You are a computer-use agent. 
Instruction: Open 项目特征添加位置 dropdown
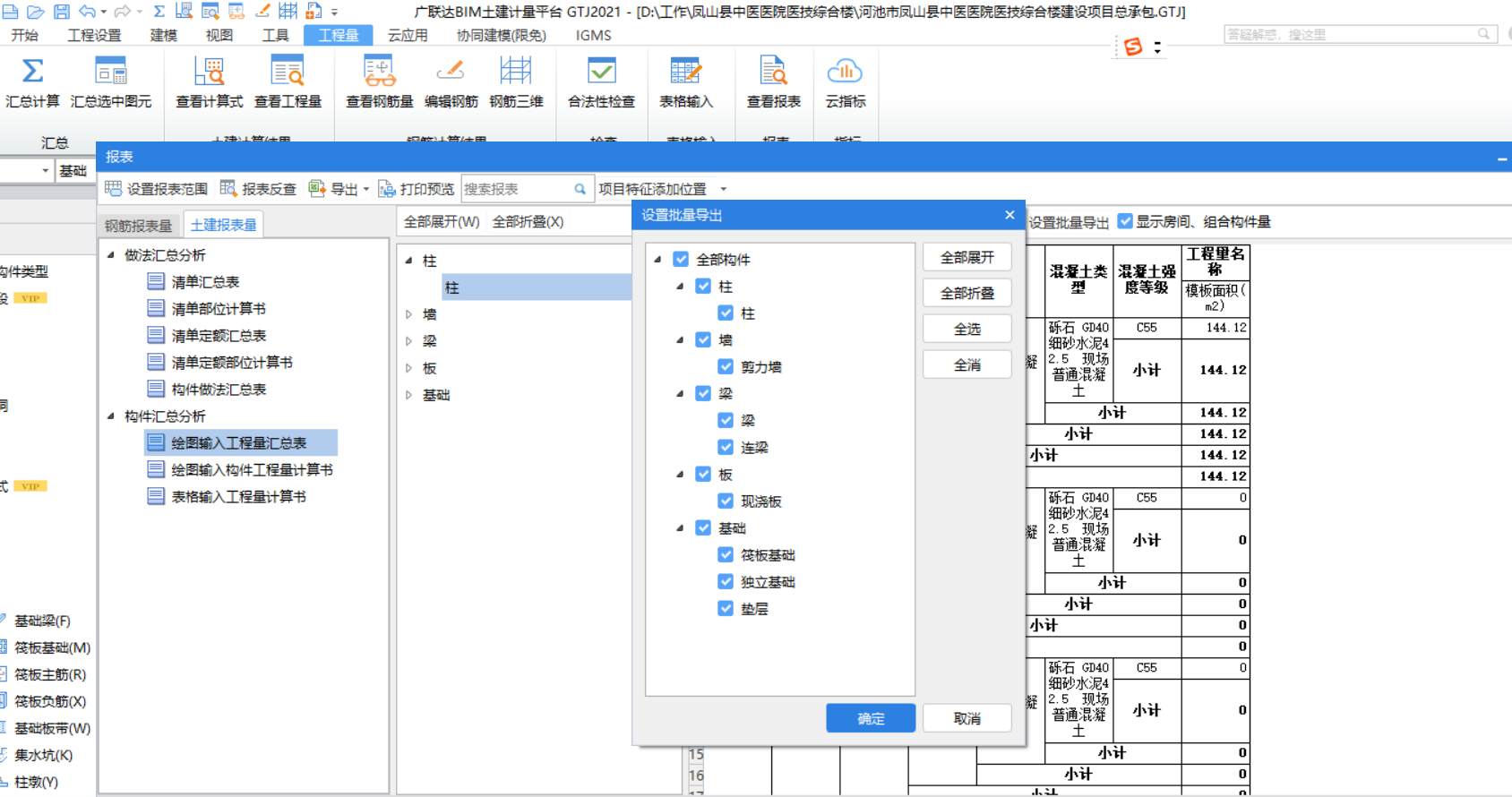[724, 189]
